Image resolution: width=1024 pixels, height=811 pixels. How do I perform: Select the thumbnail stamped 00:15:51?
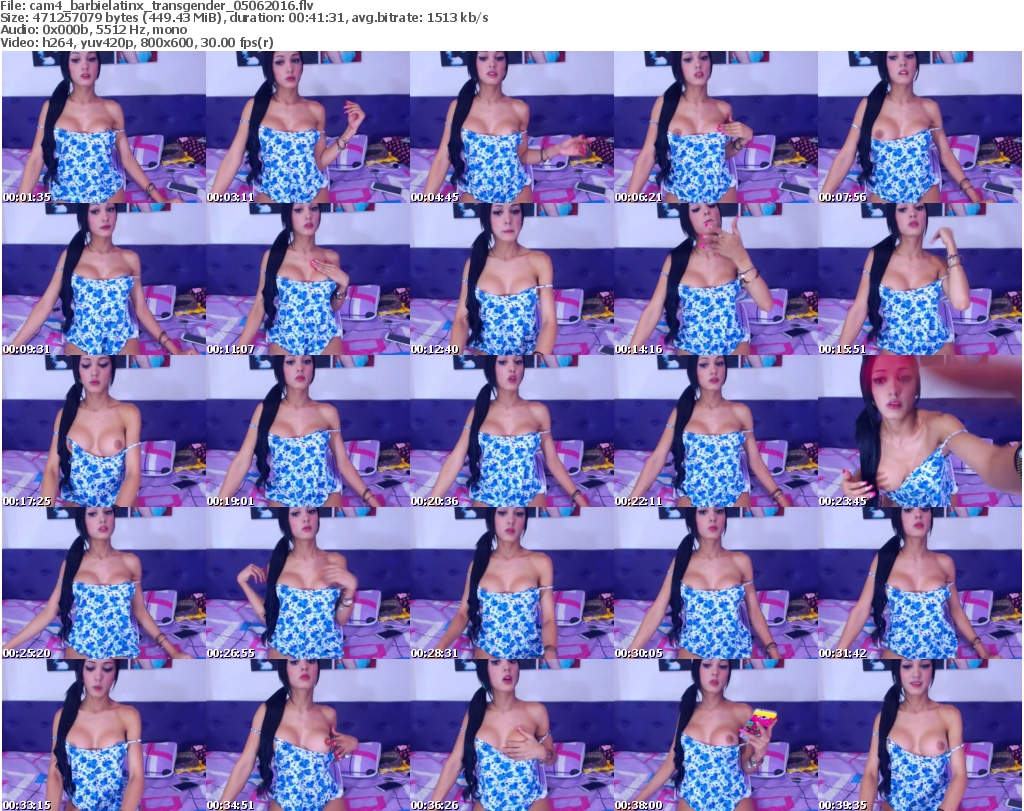point(920,279)
